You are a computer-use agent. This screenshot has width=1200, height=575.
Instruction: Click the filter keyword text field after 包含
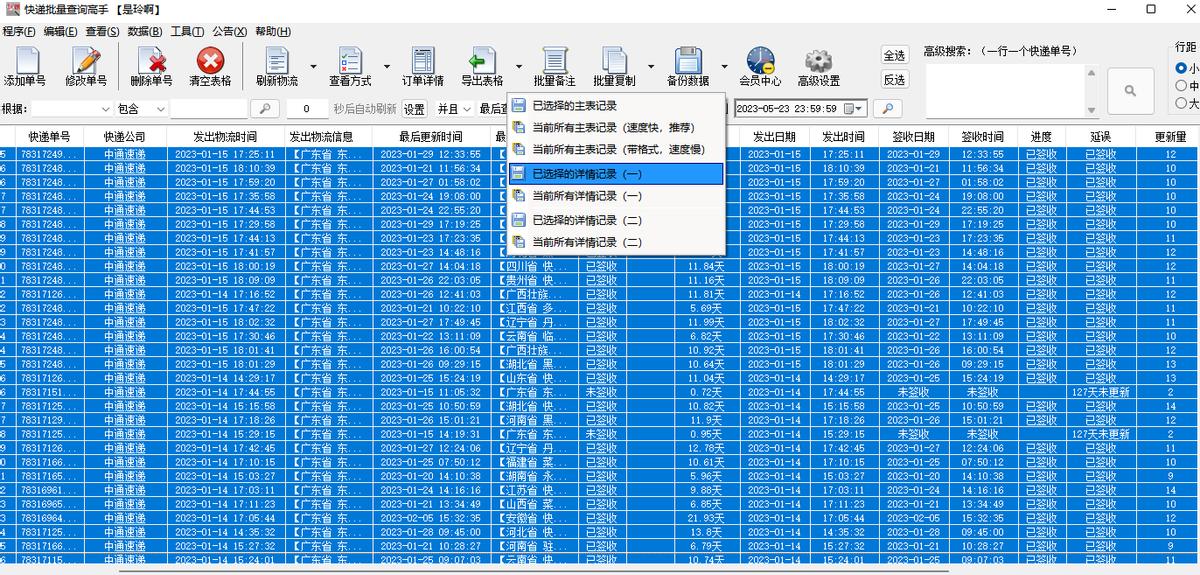coord(209,108)
